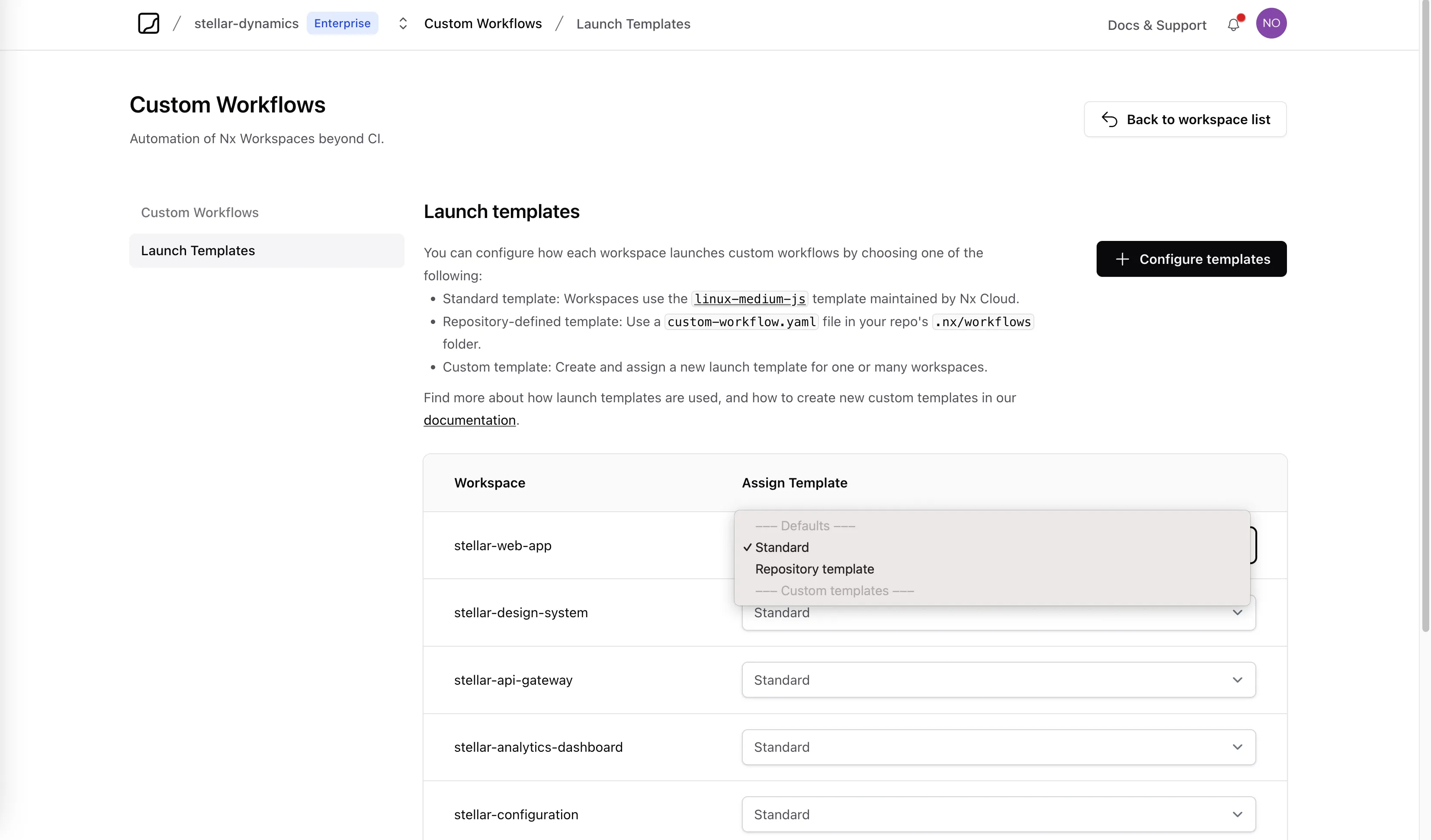Image resolution: width=1431 pixels, height=840 pixels.
Task: Select the Launch Templates sidebar item
Action: [198, 250]
